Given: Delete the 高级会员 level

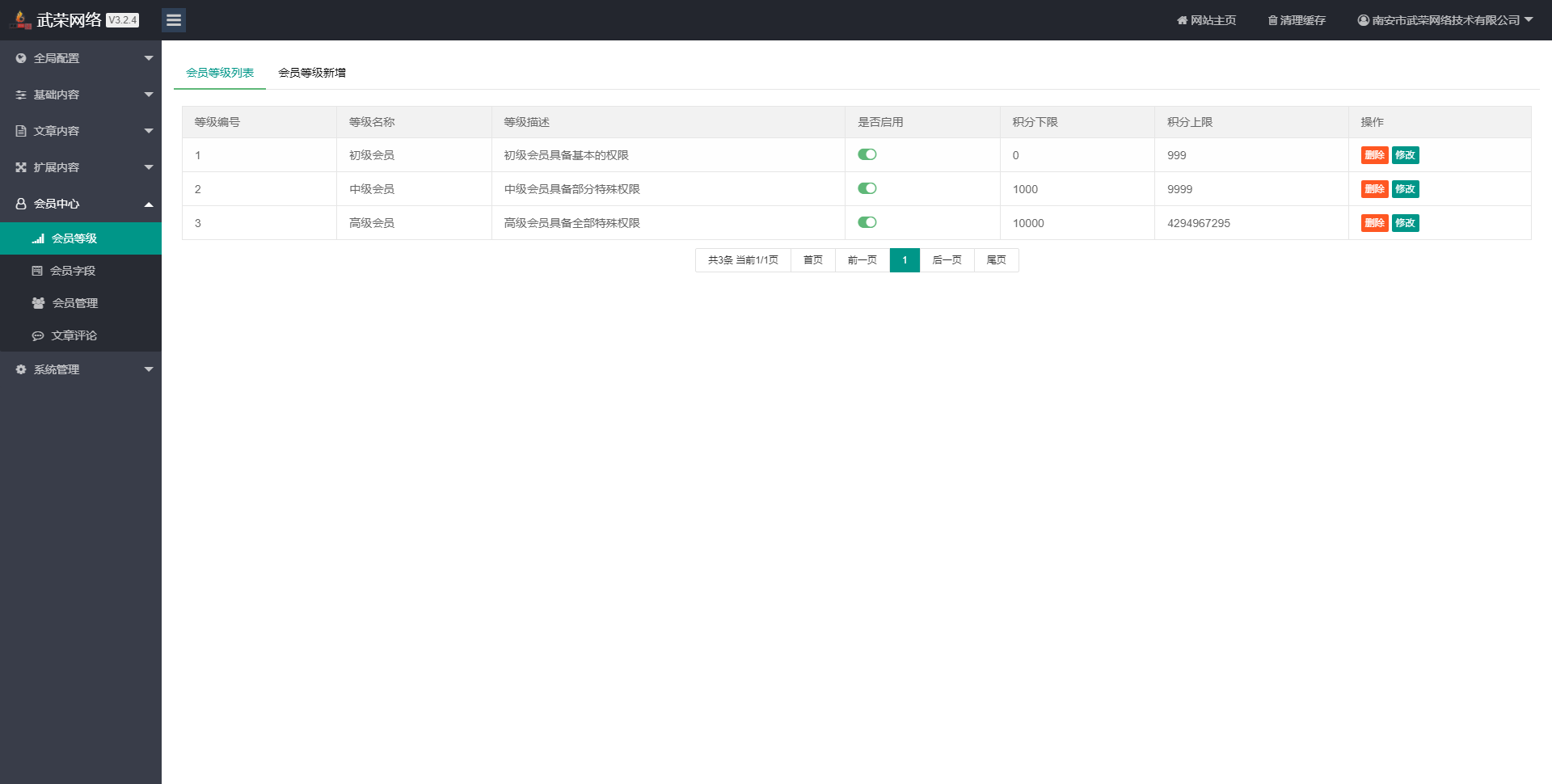Looking at the screenshot, I should point(1374,223).
